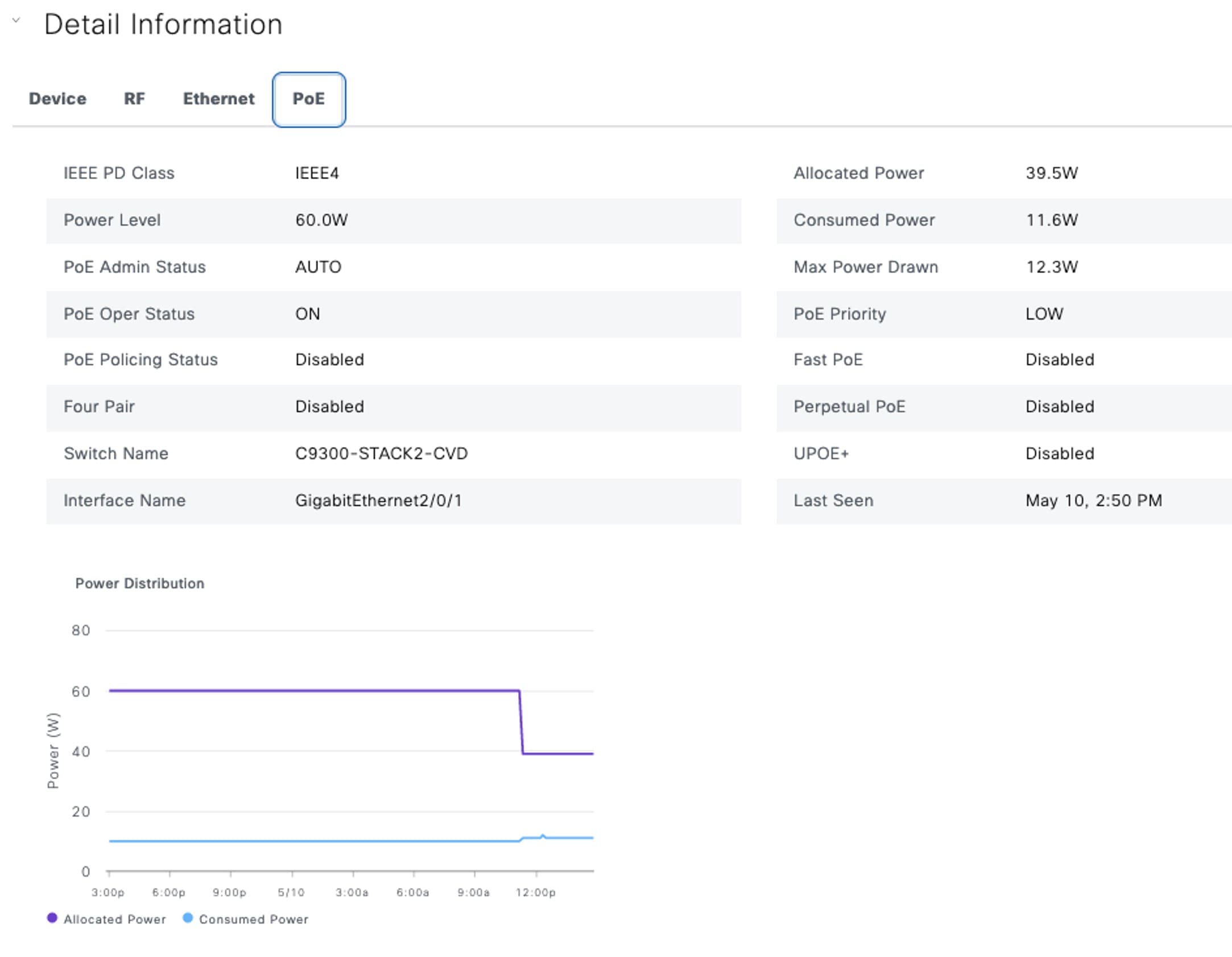The height and width of the screenshot is (957, 1232).
Task: Click the switch name C9300-STACK2-CVD
Action: tap(381, 453)
